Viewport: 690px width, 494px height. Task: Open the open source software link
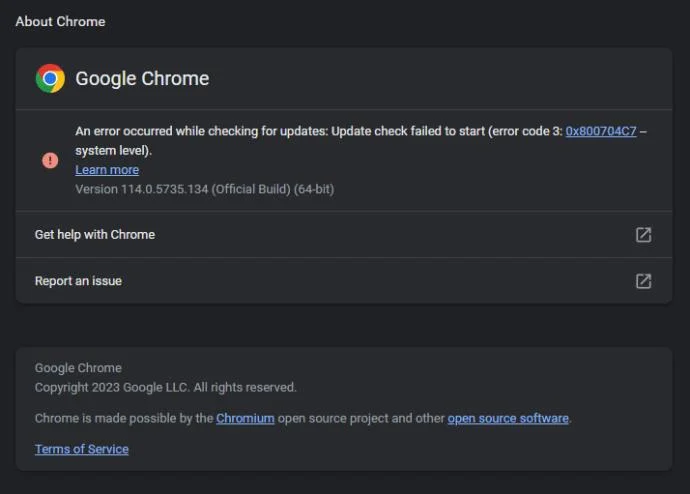click(x=508, y=418)
